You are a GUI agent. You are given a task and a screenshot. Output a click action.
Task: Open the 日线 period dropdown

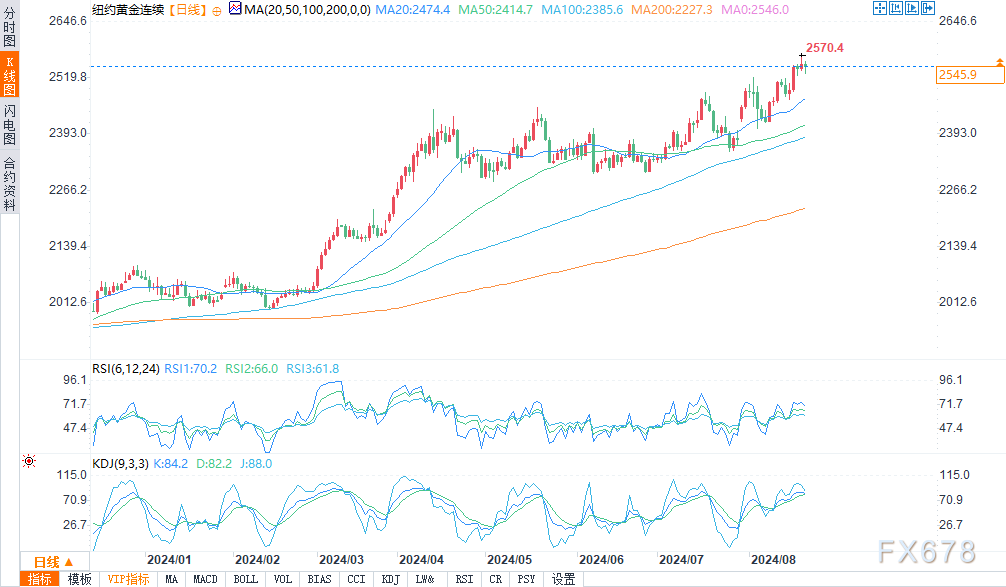click(53, 562)
